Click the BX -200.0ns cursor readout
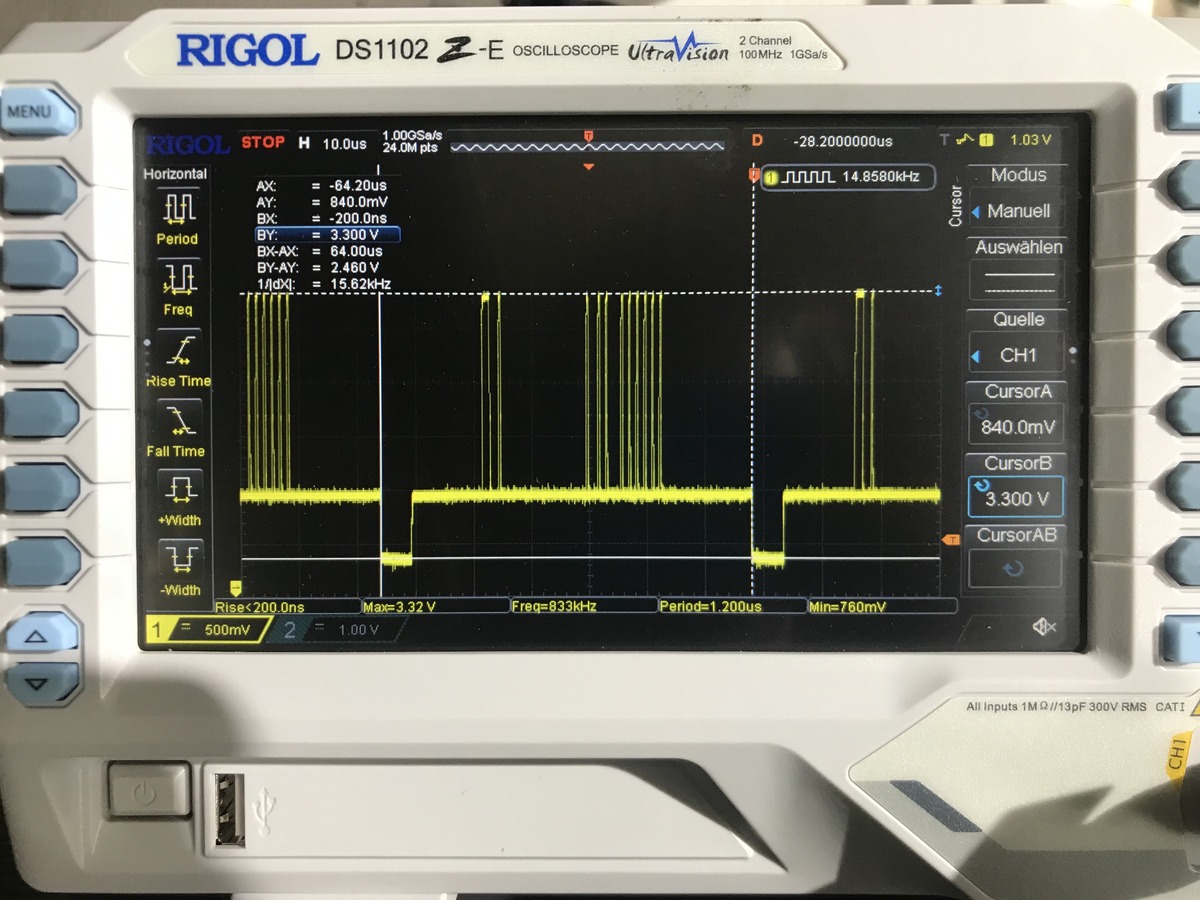The height and width of the screenshot is (900, 1200). click(x=320, y=218)
